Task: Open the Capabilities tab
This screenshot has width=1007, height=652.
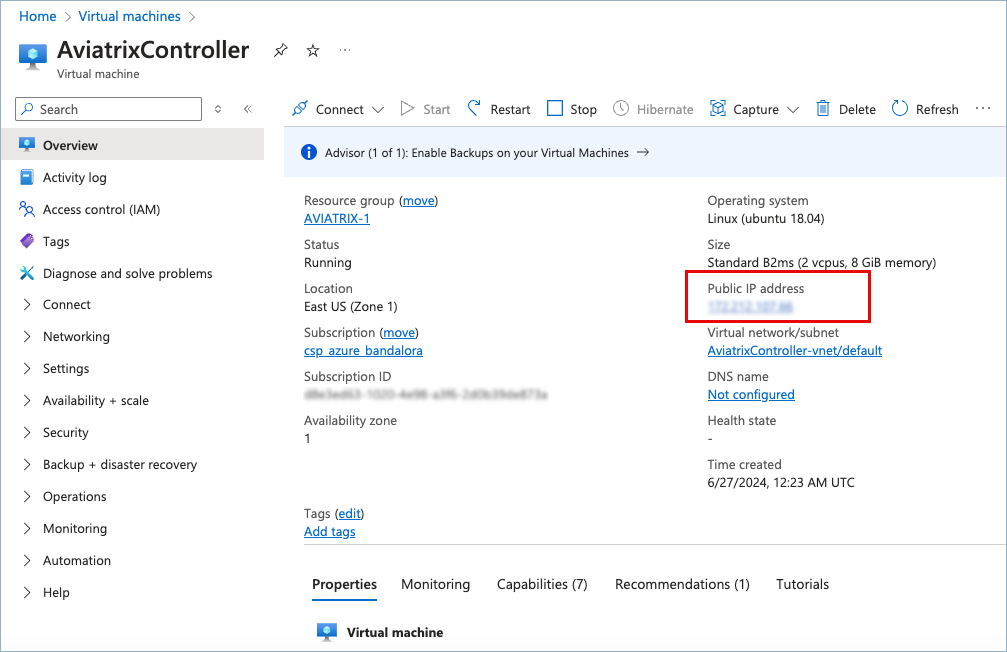Action: (x=541, y=584)
